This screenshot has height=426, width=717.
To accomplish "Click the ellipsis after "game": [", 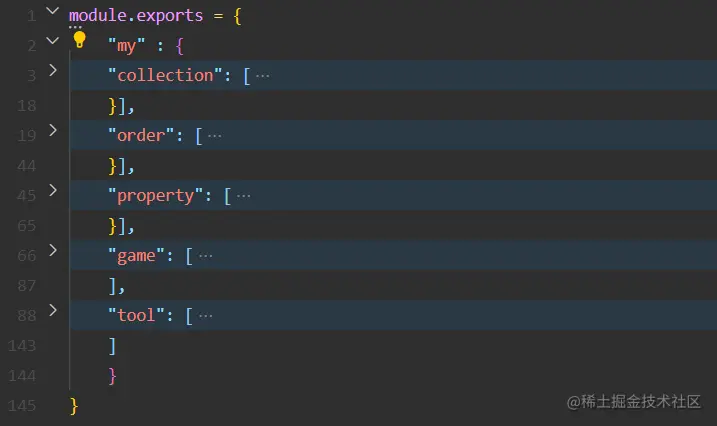I will [x=205, y=256].
